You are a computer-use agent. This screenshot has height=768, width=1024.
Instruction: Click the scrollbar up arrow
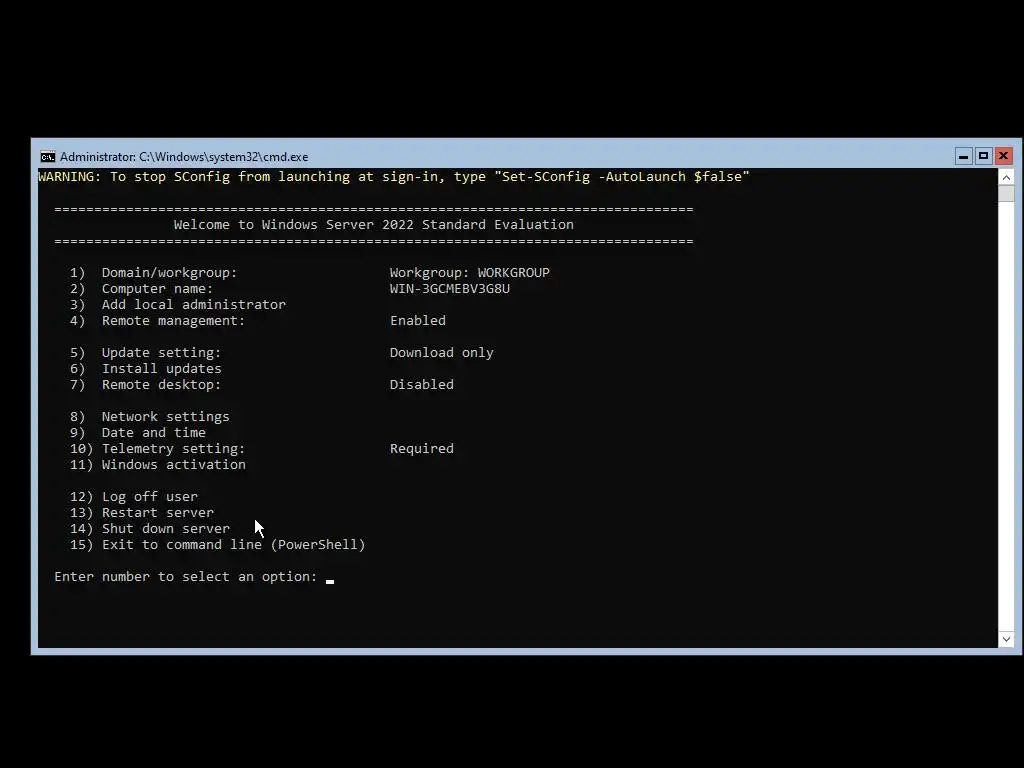(1006, 177)
